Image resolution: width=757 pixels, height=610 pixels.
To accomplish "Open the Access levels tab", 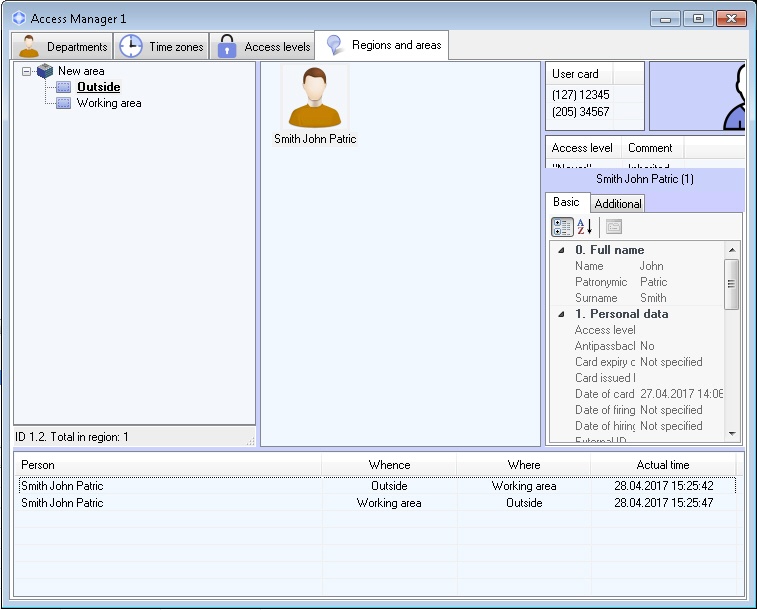I will click(x=264, y=46).
